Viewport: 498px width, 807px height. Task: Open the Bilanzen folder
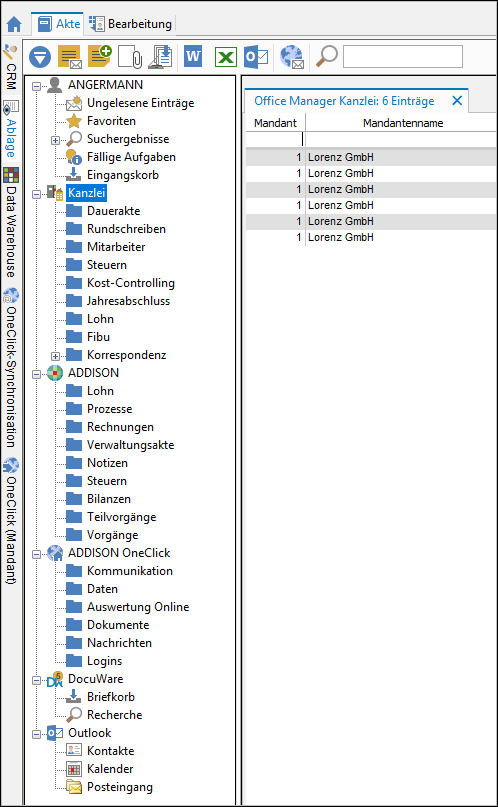(109, 499)
